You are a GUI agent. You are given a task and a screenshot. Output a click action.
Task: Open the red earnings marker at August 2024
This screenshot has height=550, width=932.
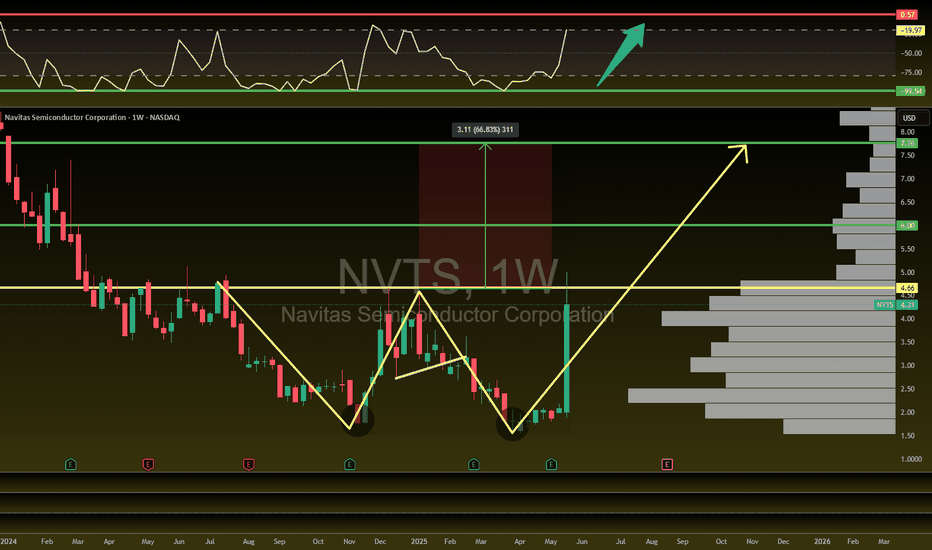(x=248, y=464)
